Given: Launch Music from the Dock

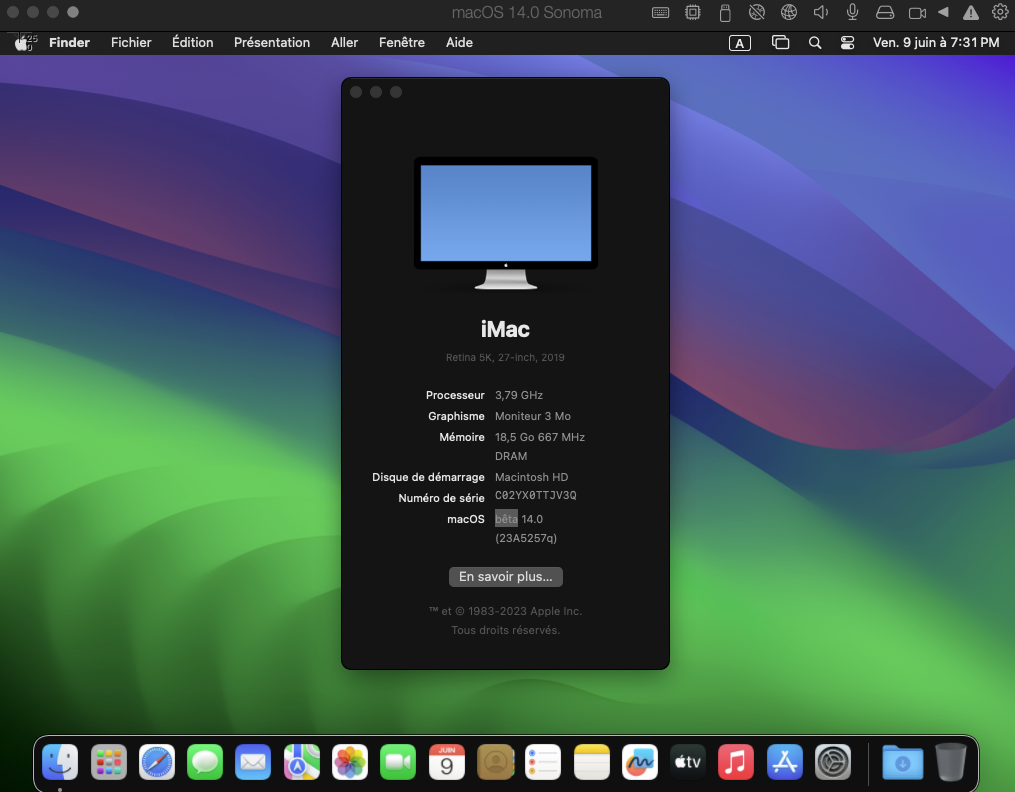Looking at the screenshot, I should coord(736,762).
